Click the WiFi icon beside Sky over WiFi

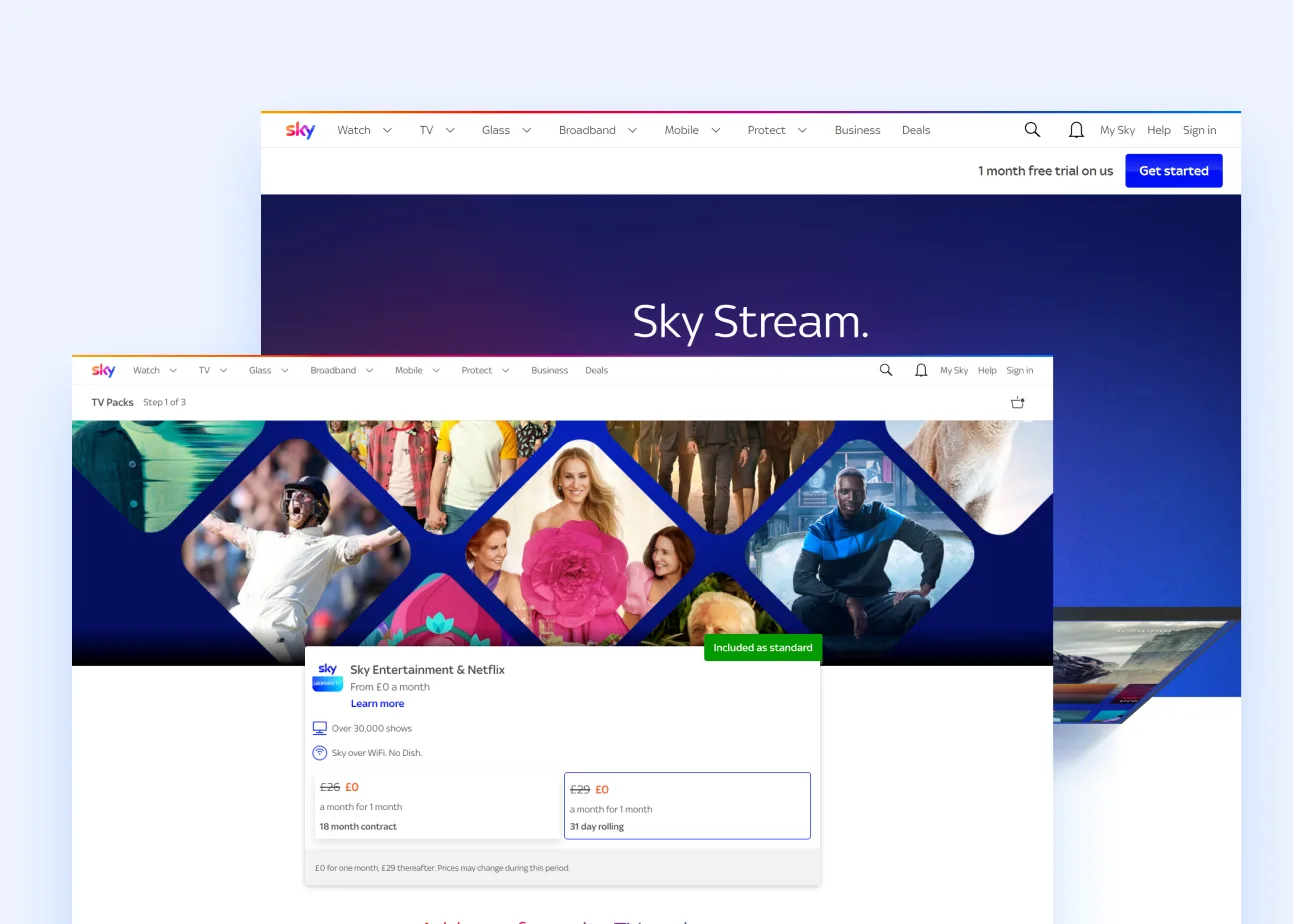320,752
